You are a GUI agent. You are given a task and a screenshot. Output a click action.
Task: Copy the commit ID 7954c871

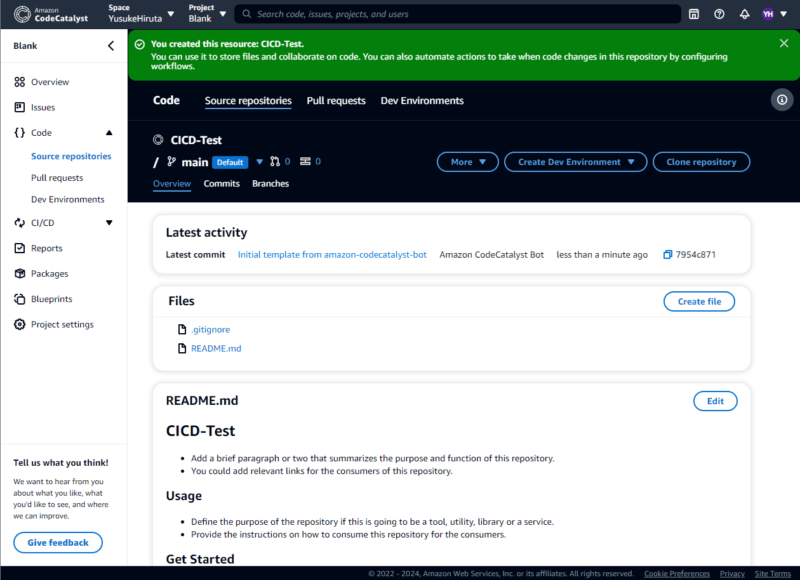click(x=666, y=254)
